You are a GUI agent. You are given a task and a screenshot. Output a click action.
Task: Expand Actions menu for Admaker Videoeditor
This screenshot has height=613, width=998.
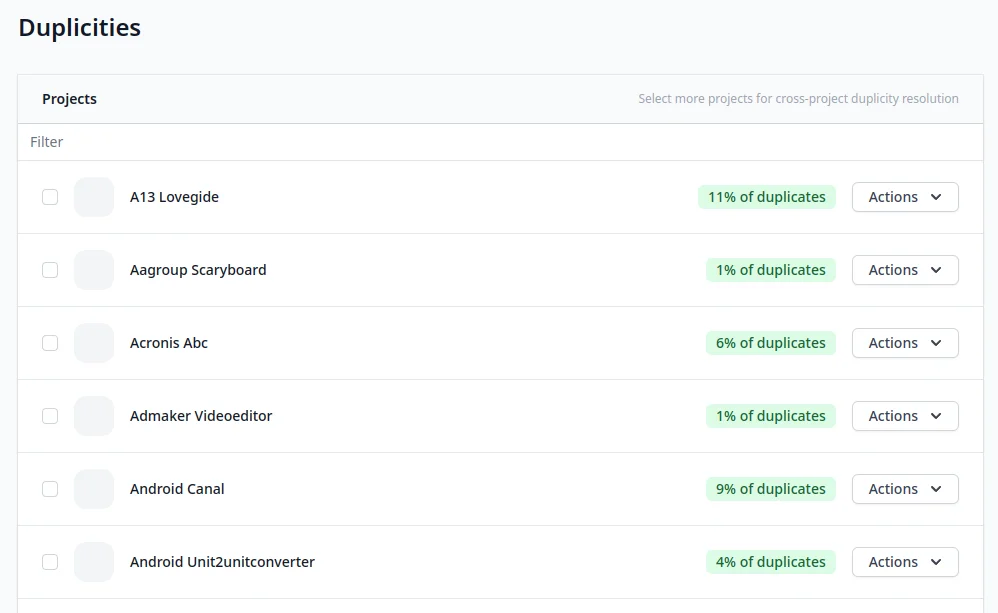(904, 416)
